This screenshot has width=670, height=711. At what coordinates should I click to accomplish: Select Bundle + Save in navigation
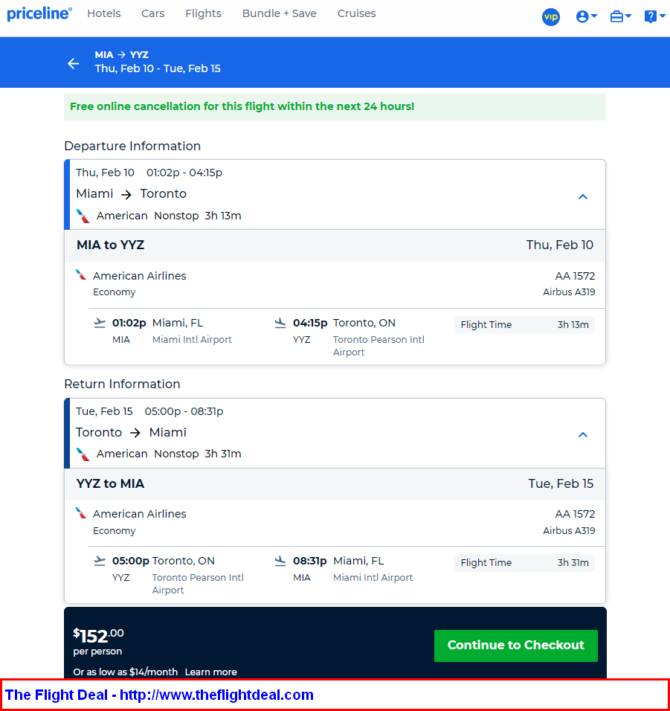click(279, 14)
